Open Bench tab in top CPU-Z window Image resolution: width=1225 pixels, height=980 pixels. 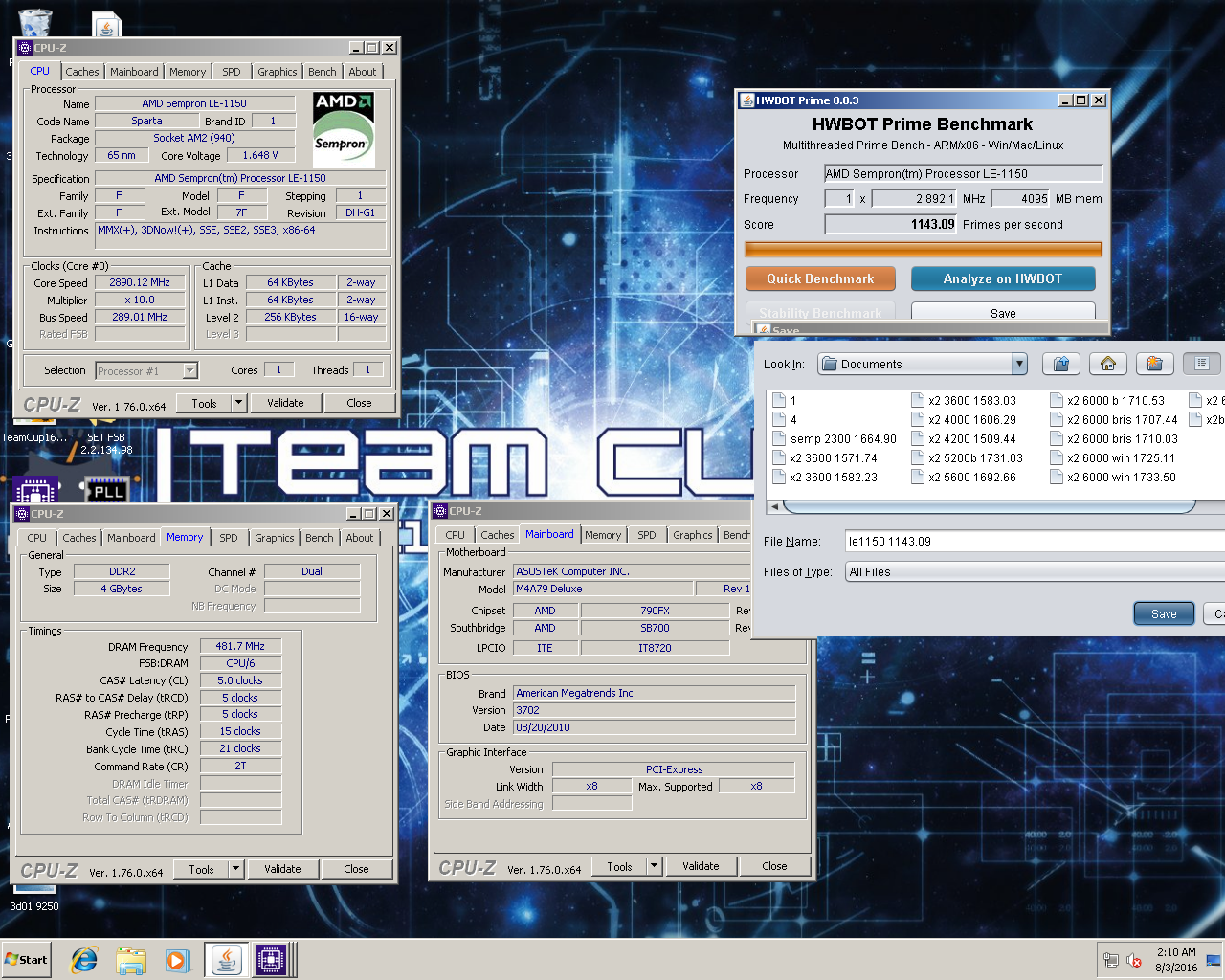323,72
